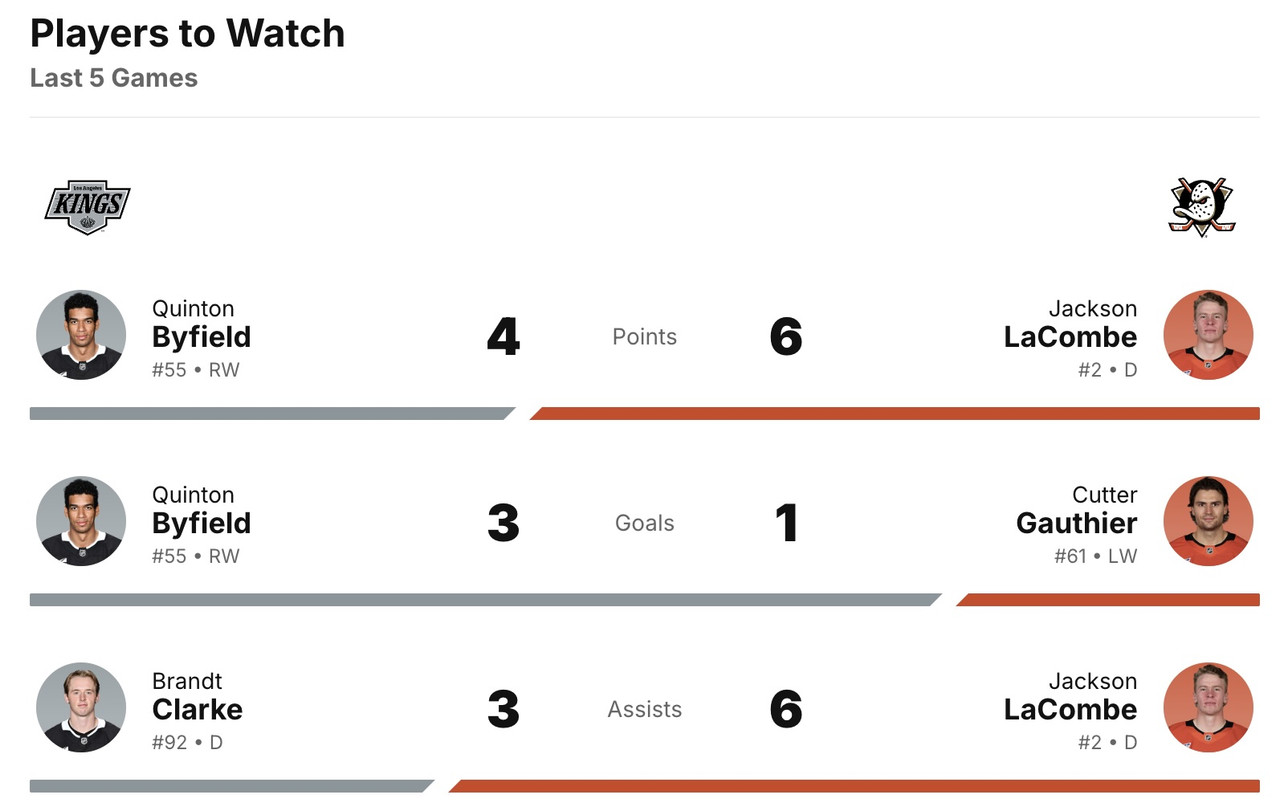This screenshot has width=1280, height=811.
Task: Select the Goals stat label
Action: coord(644,523)
